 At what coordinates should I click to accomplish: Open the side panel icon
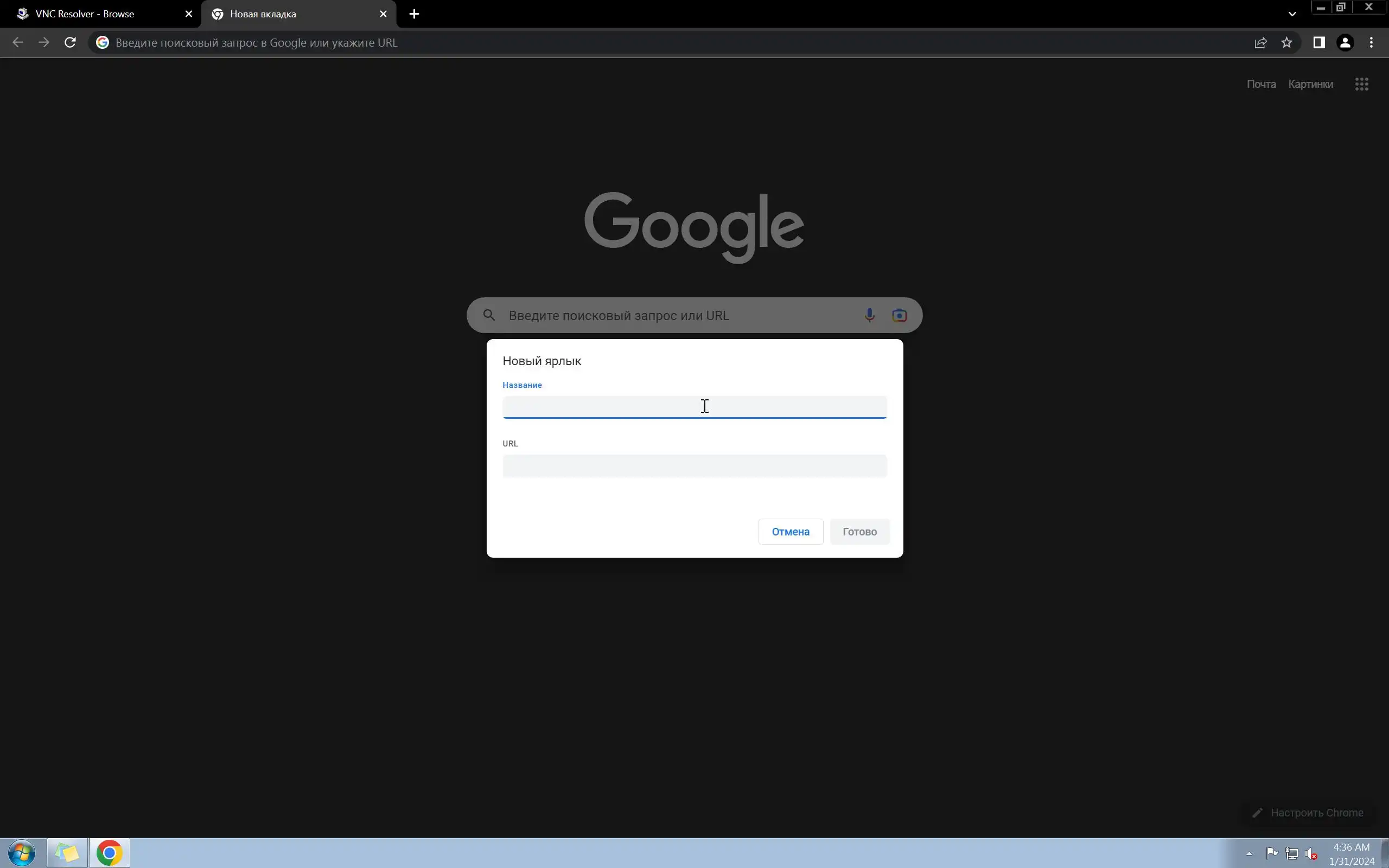(x=1319, y=42)
